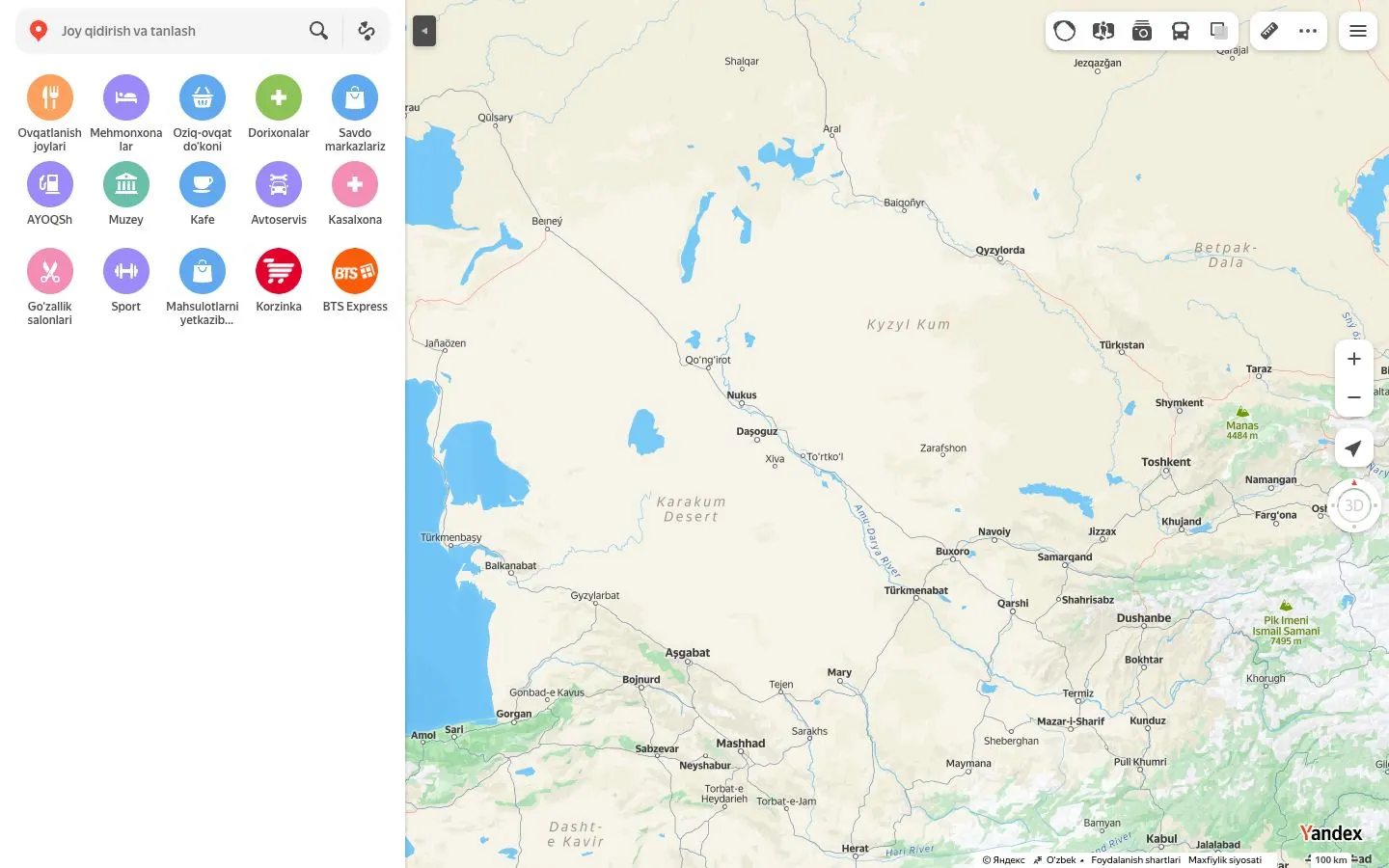Open the Maxfiylik siyosati link
Viewport: 1389px width, 868px height.
pyautogui.click(x=1225, y=860)
